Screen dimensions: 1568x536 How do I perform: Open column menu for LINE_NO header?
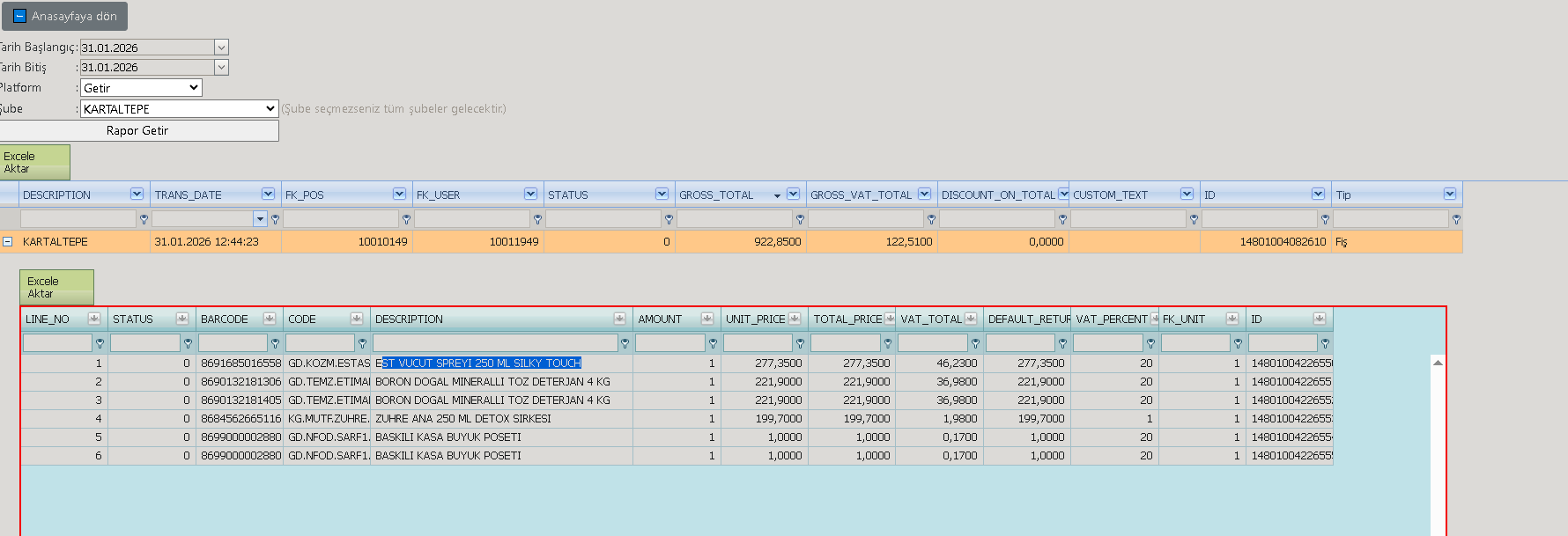tap(94, 319)
